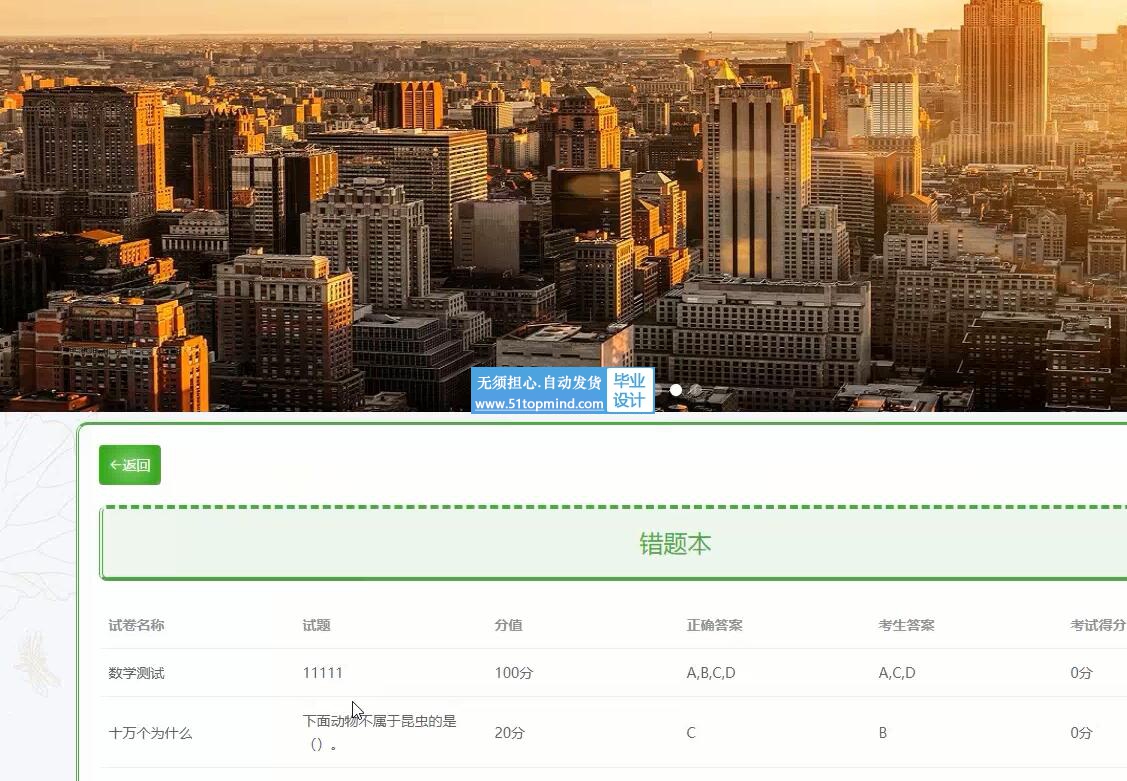Click the 分值 column header
Image resolution: width=1127 pixels, height=781 pixels.
(x=508, y=625)
